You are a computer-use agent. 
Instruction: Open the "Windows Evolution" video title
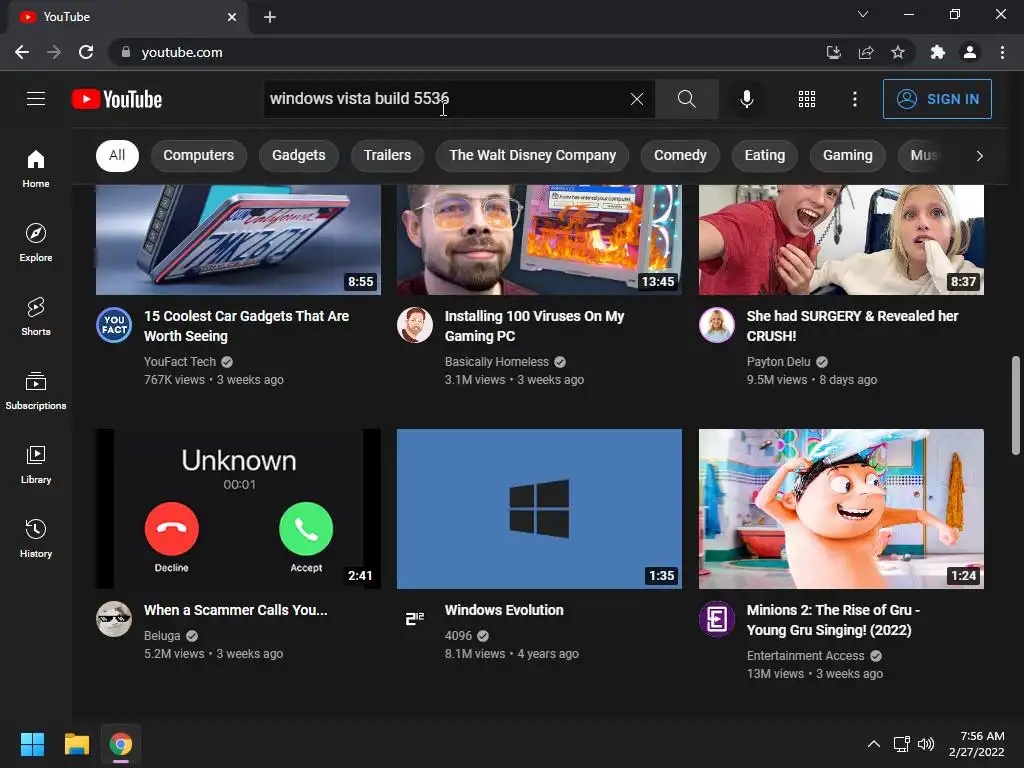click(x=504, y=610)
